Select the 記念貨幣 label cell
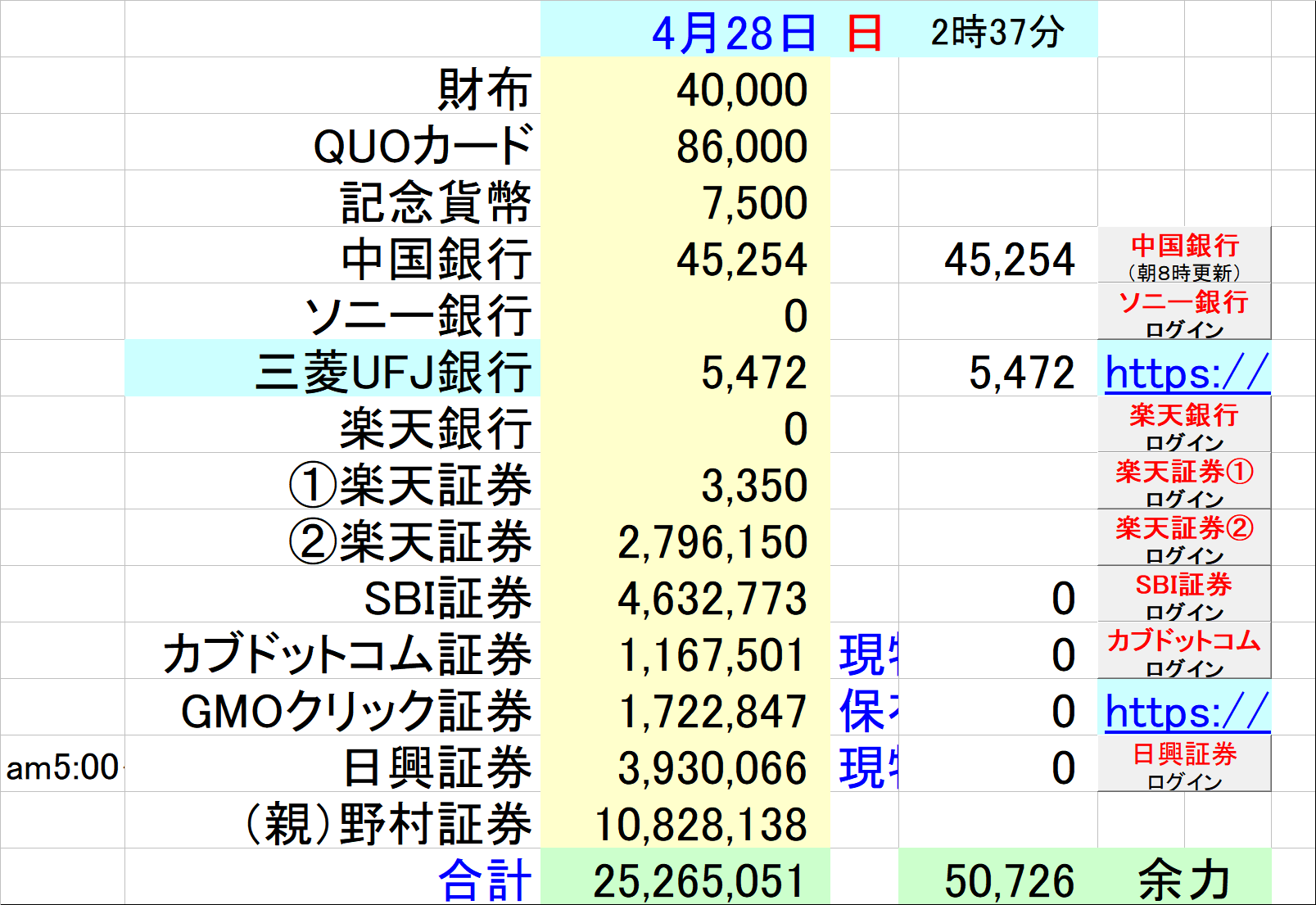This screenshot has height=905, width=1316. pyautogui.click(x=332, y=199)
